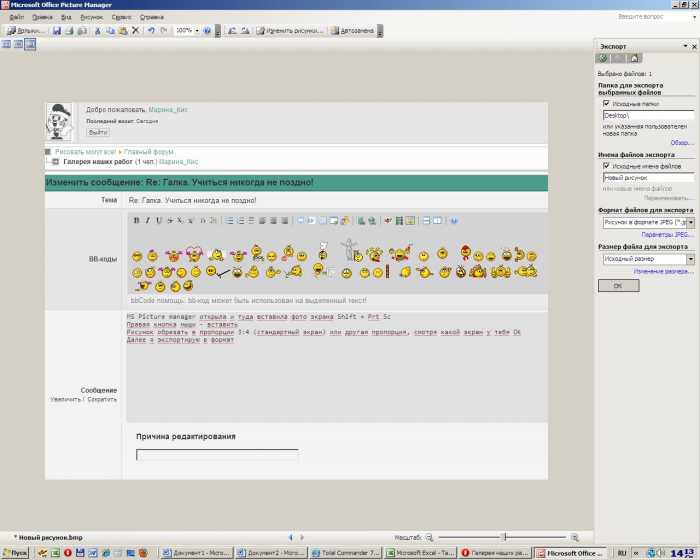The image size is (700, 560).
Task: Switch to single picture view icon
Action: 30,45
